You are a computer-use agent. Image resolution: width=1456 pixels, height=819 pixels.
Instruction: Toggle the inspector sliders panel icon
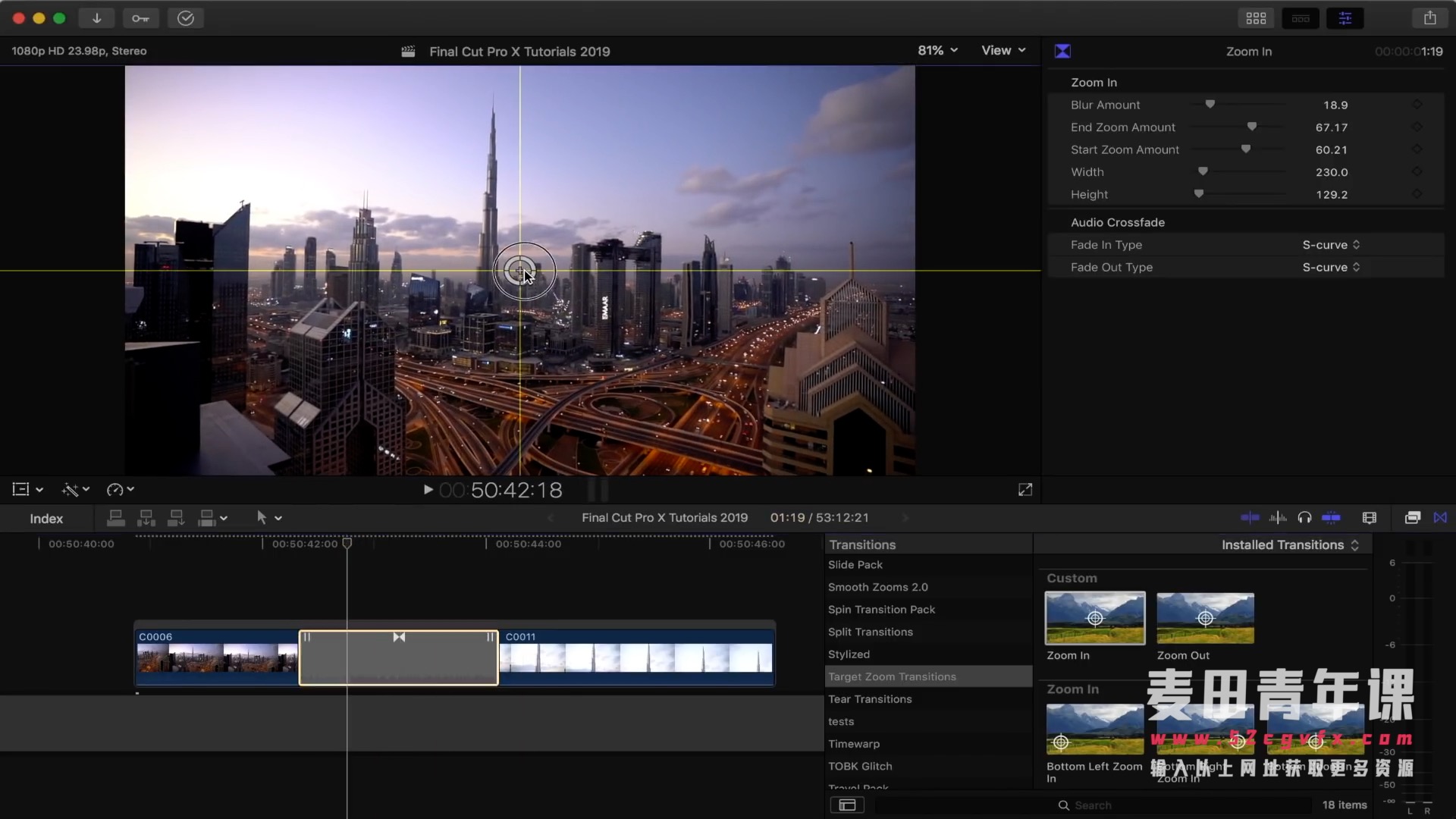click(x=1345, y=18)
